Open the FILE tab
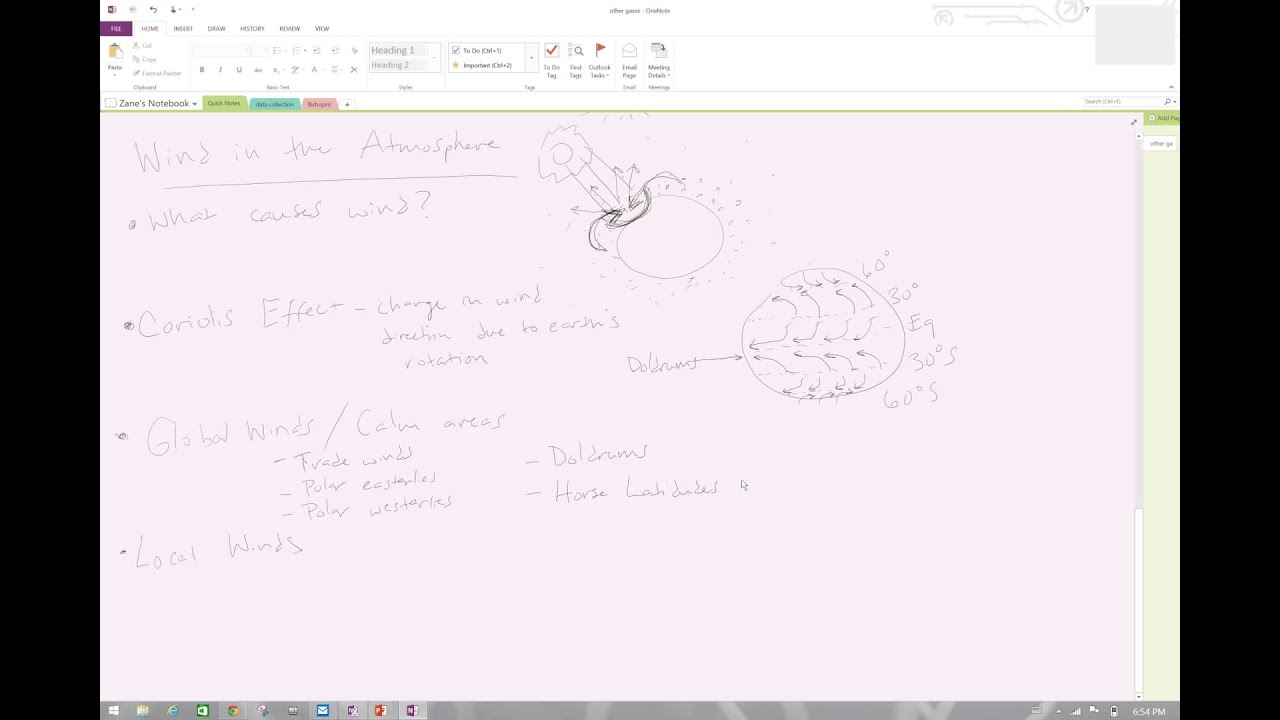 click(x=116, y=28)
